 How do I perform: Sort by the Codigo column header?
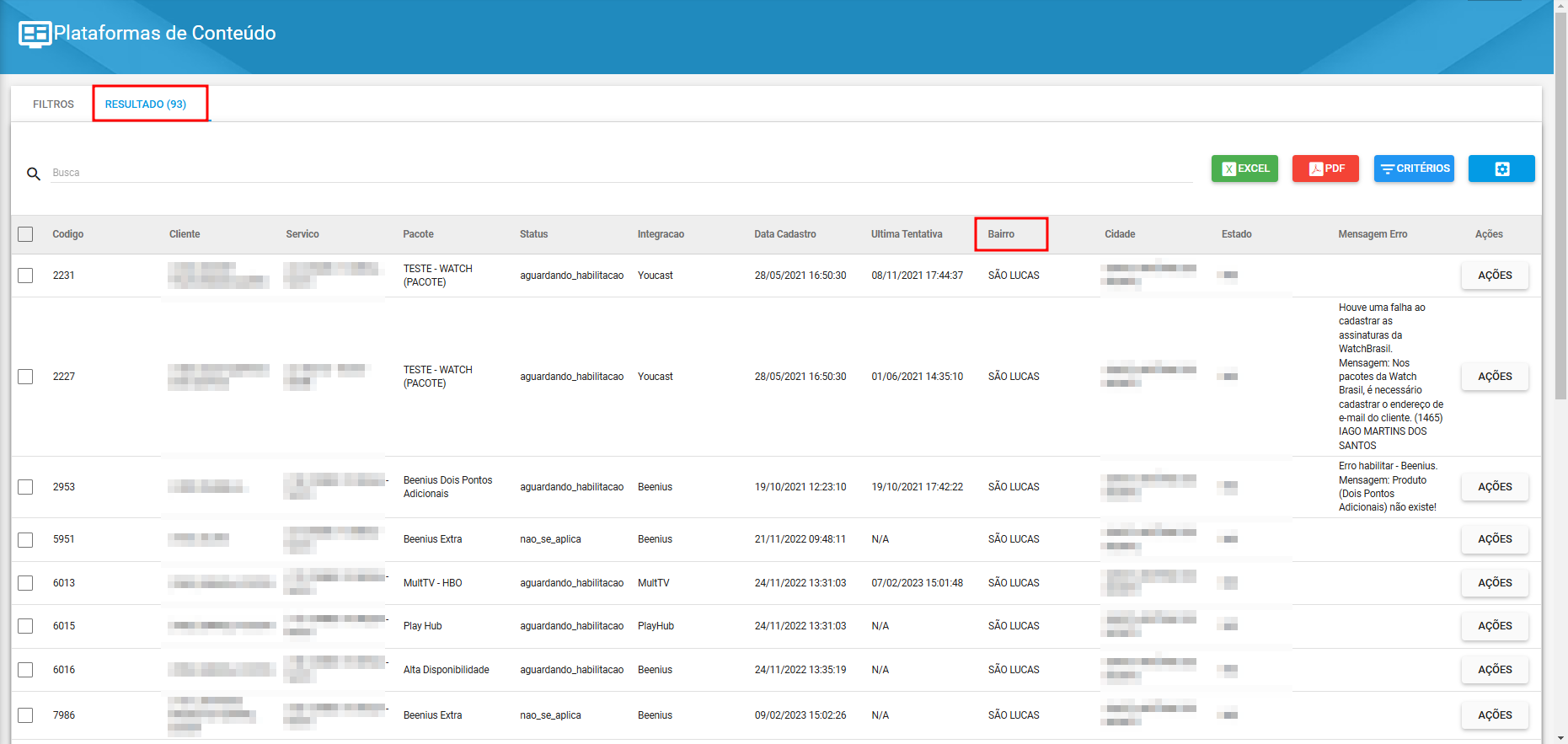click(x=67, y=234)
